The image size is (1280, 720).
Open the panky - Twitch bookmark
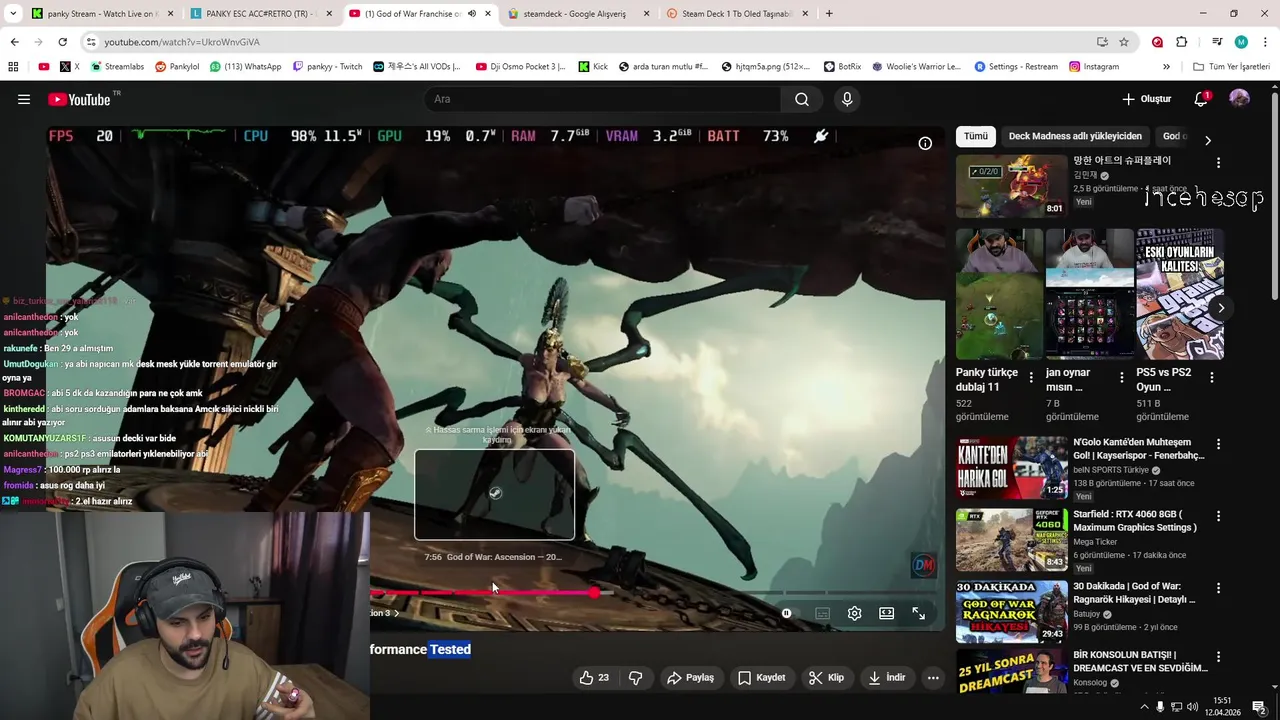[327, 67]
